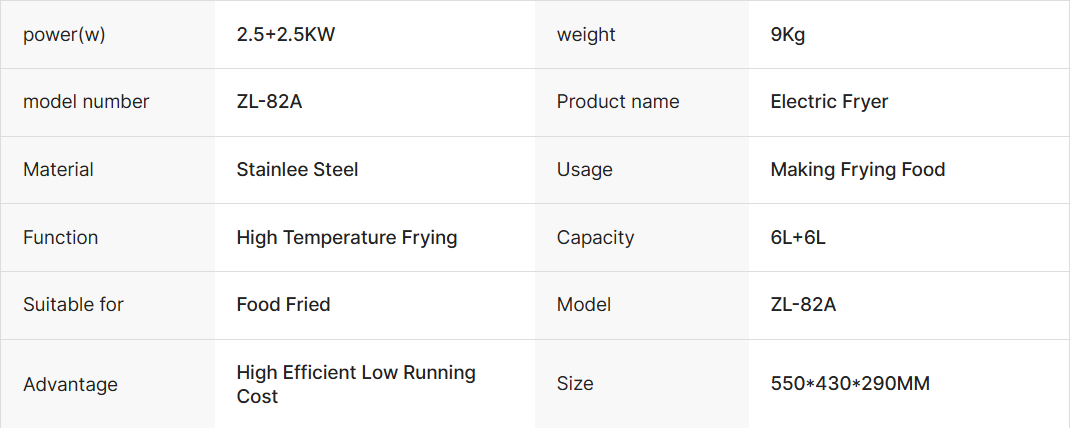
Task: Select the 6L+6L capacity value
Action: pos(798,238)
